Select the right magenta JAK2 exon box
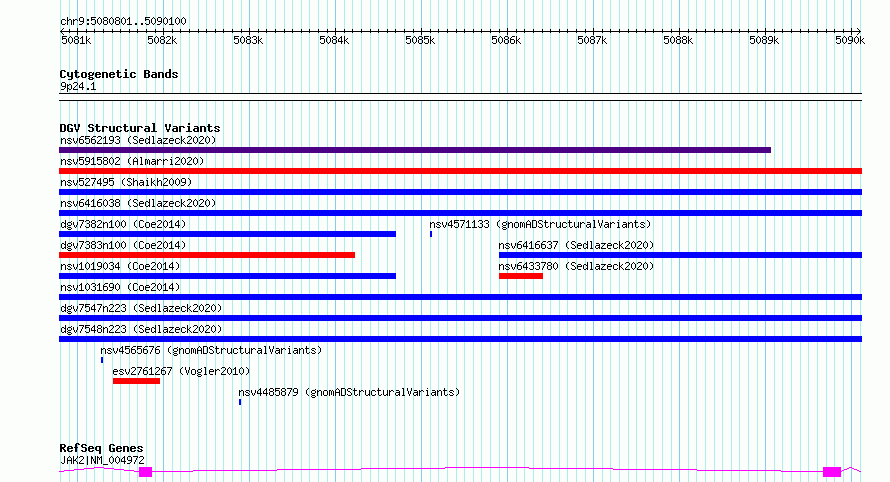The image size is (890, 482). pyautogui.click(x=832, y=472)
